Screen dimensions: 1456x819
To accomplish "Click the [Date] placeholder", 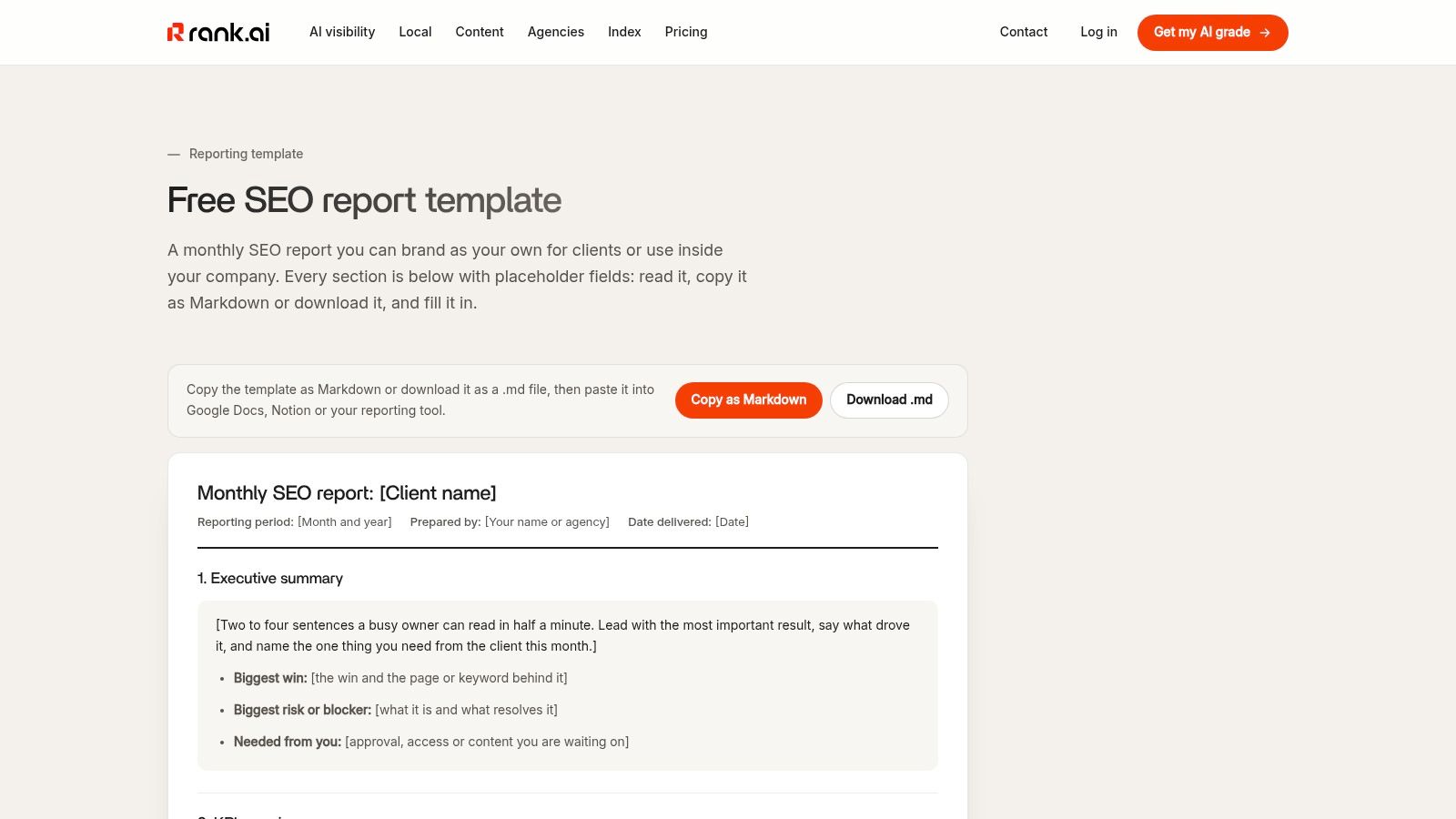I will pos(732,521).
